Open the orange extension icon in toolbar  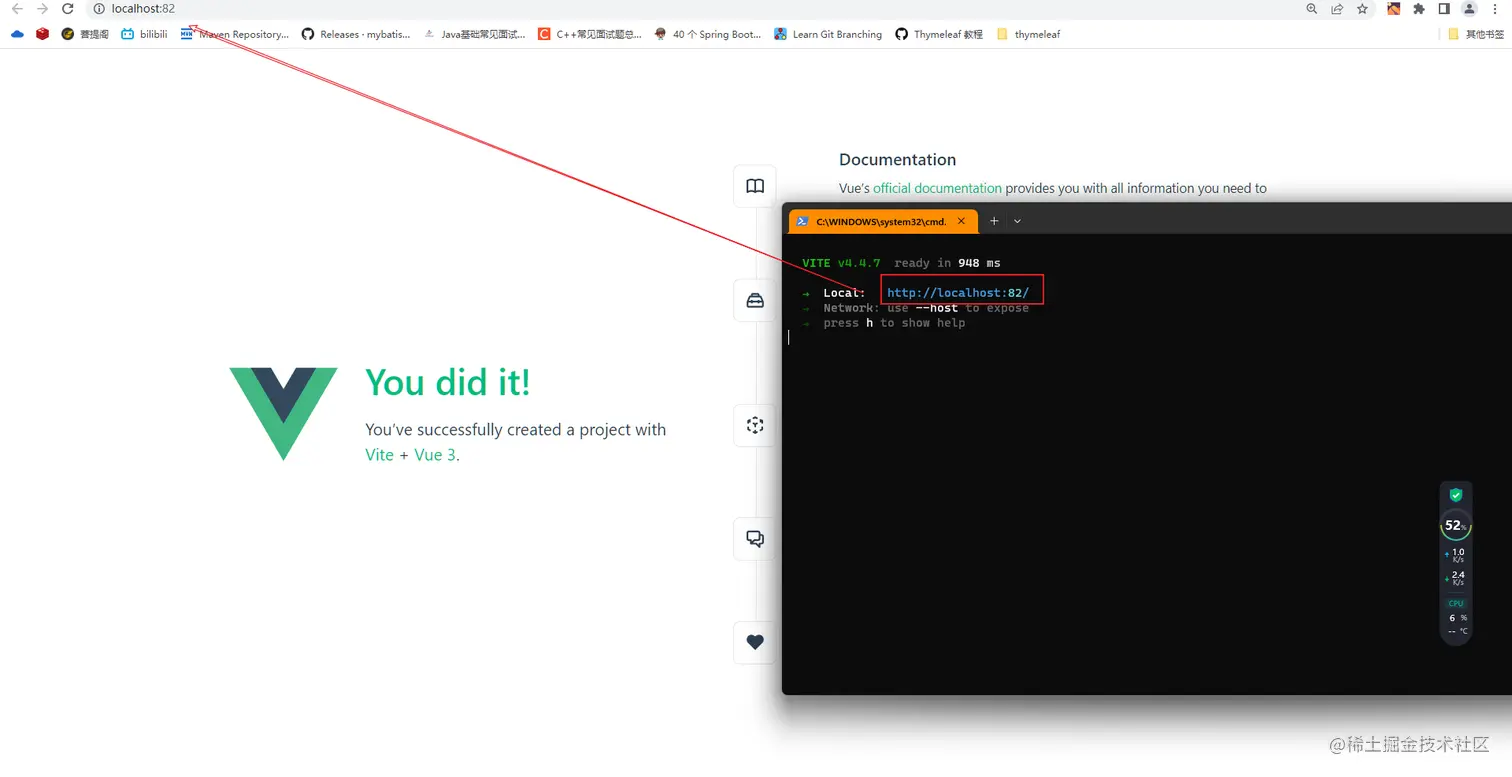pyautogui.click(x=1394, y=9)
